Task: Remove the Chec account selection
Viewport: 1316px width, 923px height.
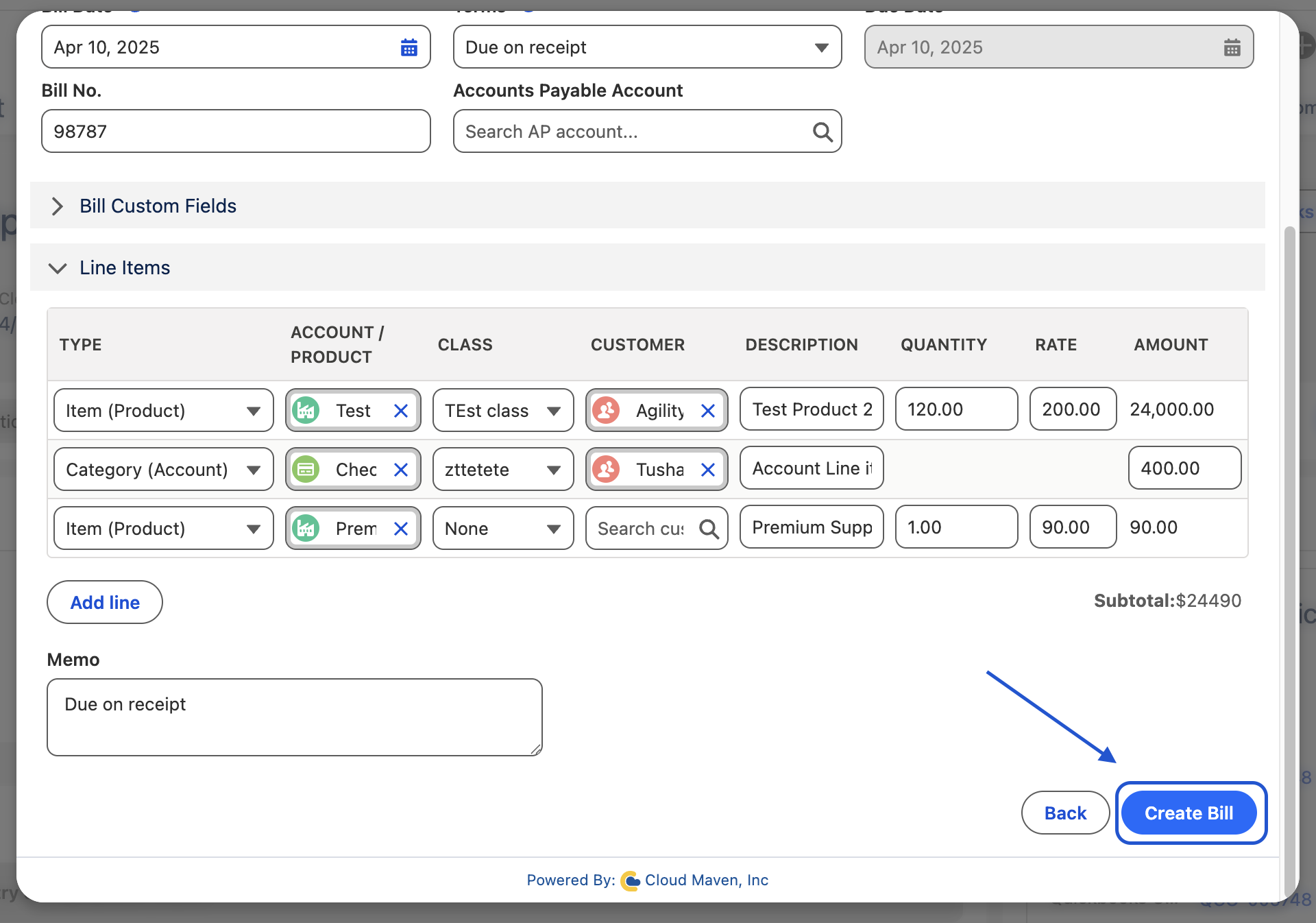Action: (x=401, y=470)
